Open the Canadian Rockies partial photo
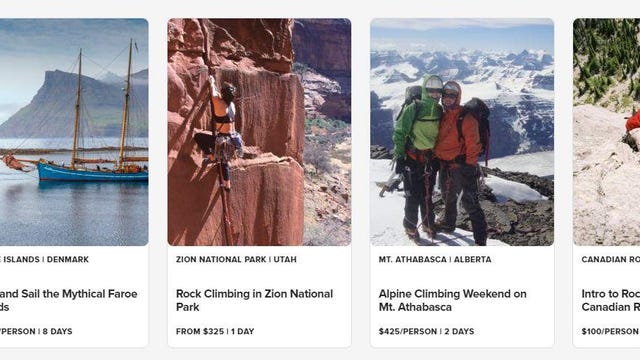The width and height of the screenshot is (640, 360). point(607,132)
